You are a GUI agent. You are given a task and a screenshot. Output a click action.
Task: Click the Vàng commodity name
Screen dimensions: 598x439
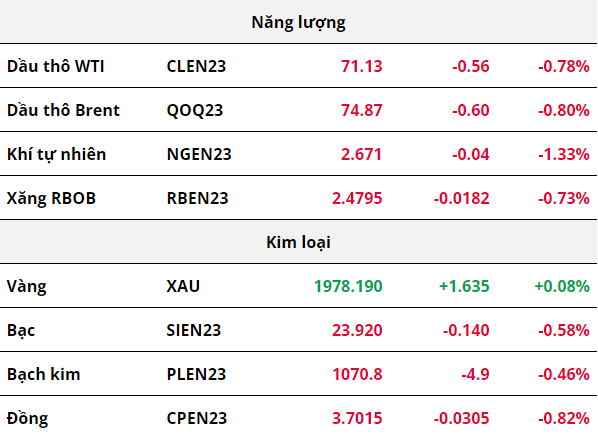pyautogui.click(x=27, y=286)
